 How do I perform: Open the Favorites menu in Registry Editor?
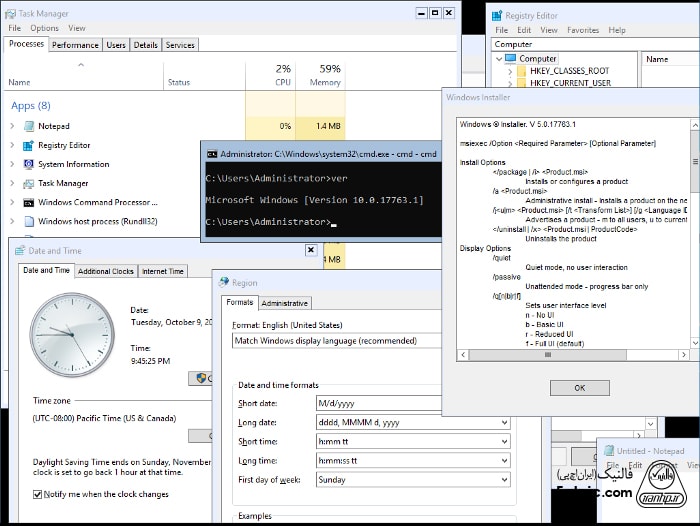click(583, 30)
